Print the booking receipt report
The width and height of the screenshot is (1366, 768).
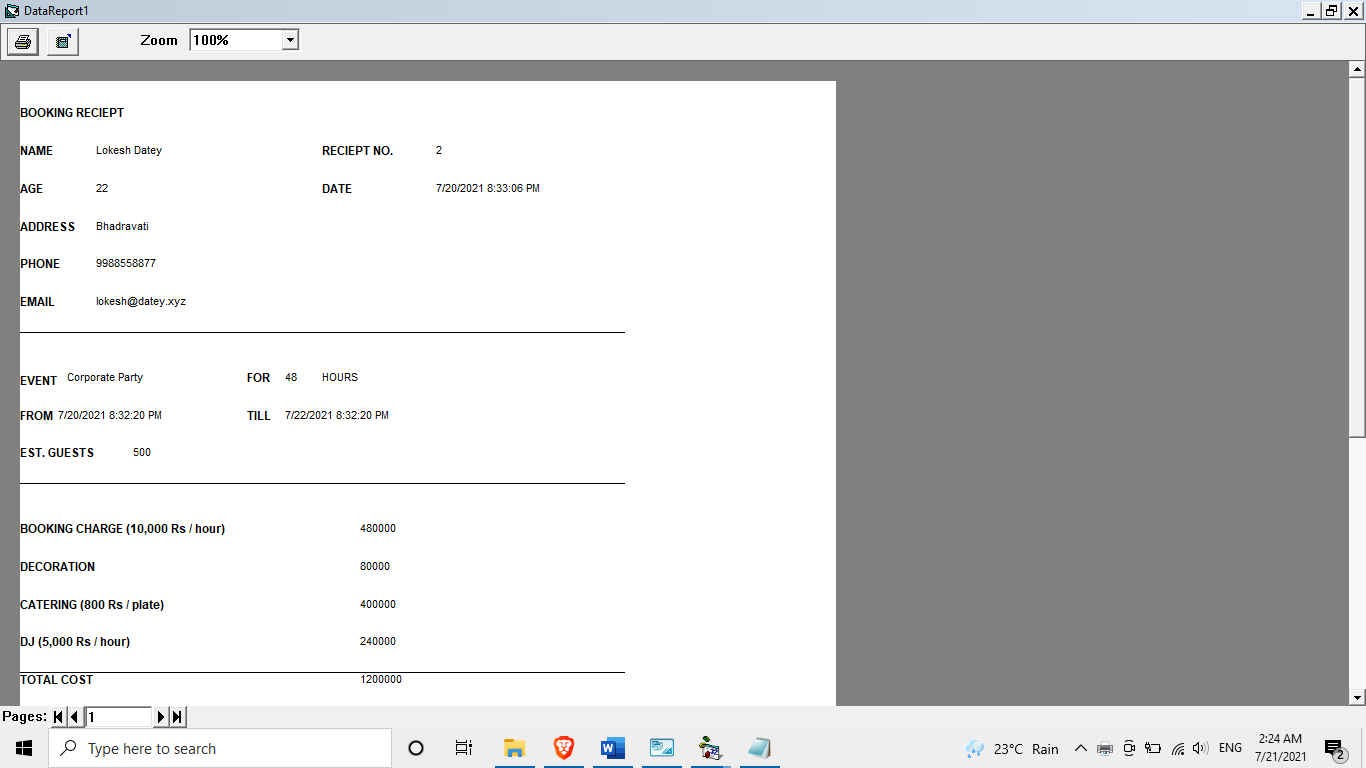(x=22, y=41)
